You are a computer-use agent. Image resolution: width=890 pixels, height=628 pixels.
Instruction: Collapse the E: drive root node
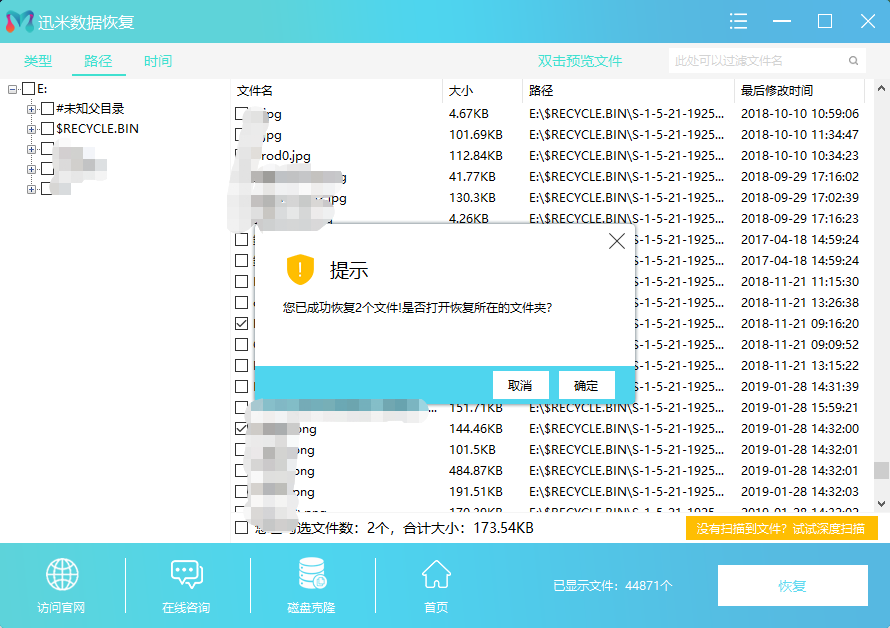pos(13,89)
